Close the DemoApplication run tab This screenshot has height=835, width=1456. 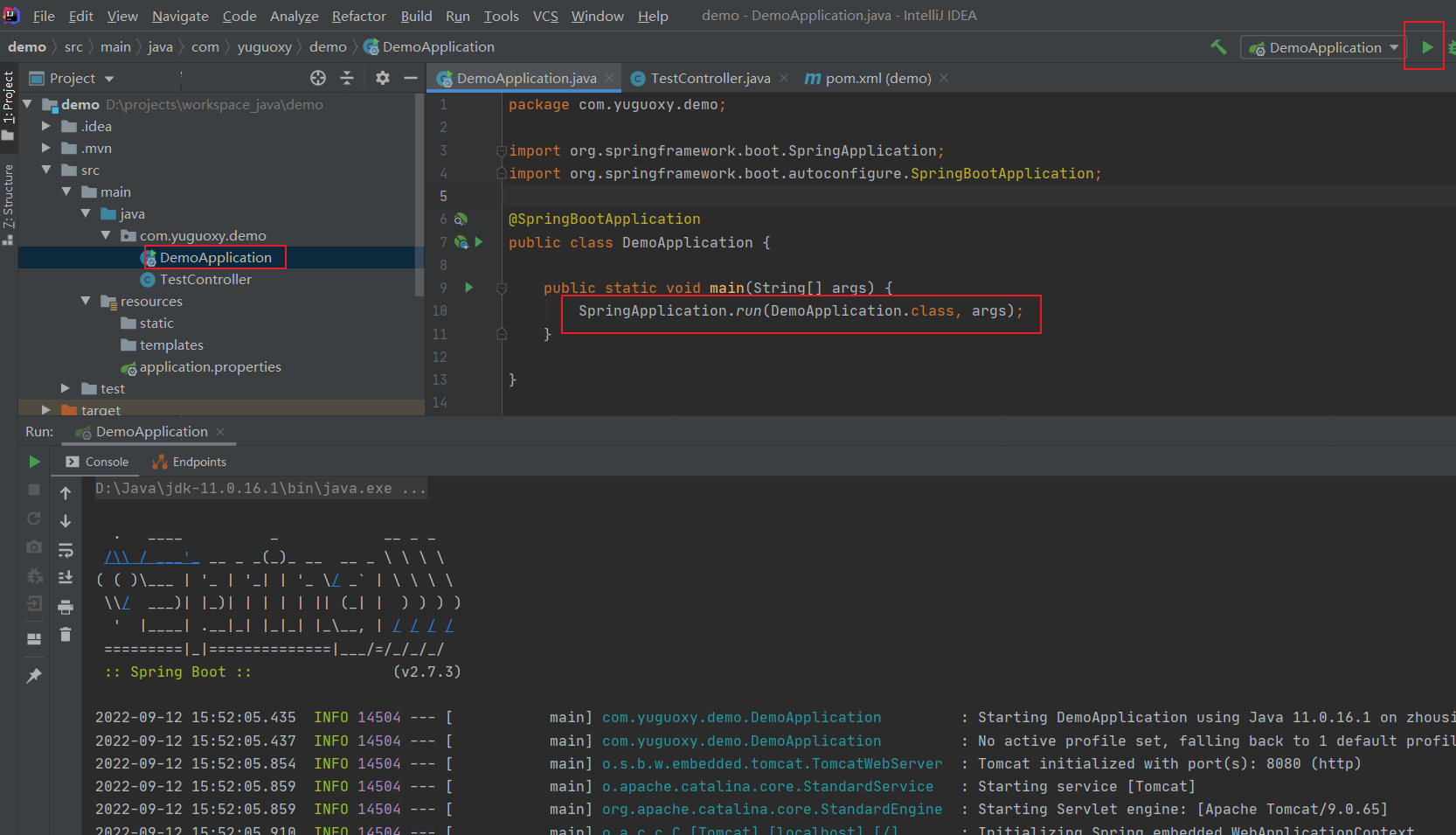(220, 432)
